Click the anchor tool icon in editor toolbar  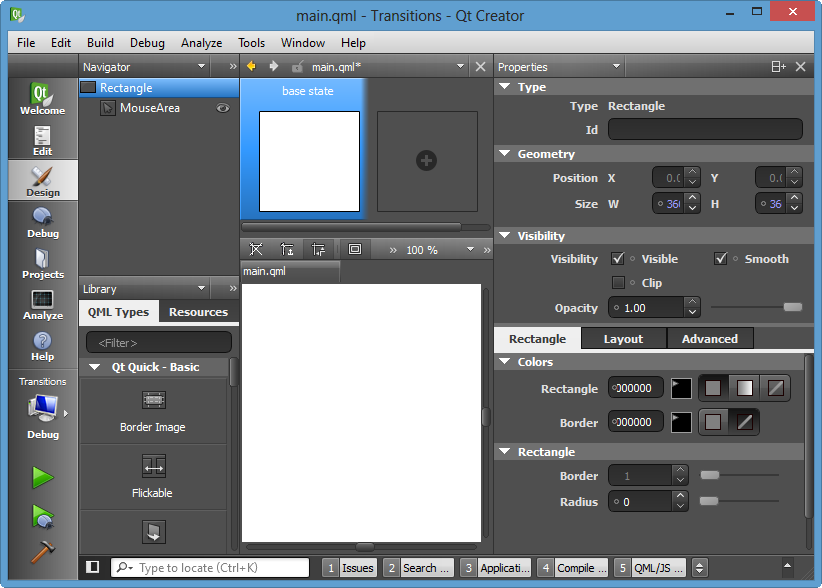[287, 249]
